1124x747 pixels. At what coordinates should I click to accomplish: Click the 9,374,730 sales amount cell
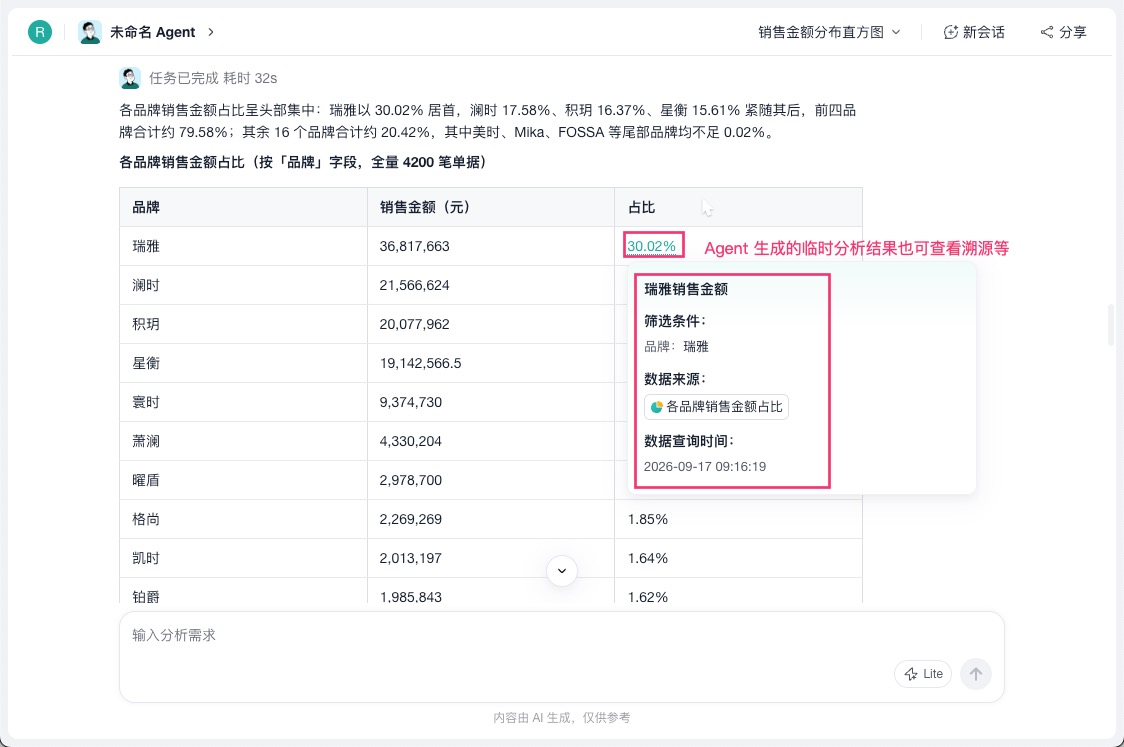pyautogui.click(x=491, y=402)
